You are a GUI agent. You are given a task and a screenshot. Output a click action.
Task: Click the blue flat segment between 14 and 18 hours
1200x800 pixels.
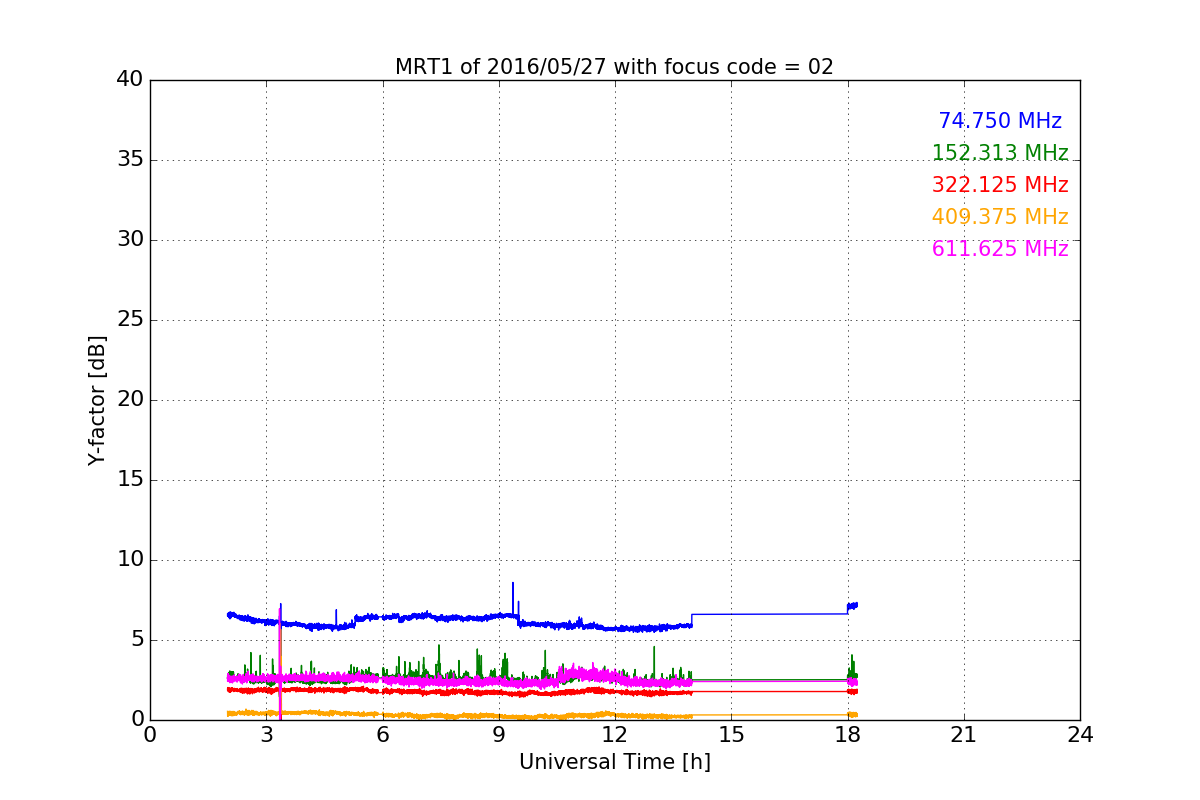pyautogui.click(x=770, y=614)
